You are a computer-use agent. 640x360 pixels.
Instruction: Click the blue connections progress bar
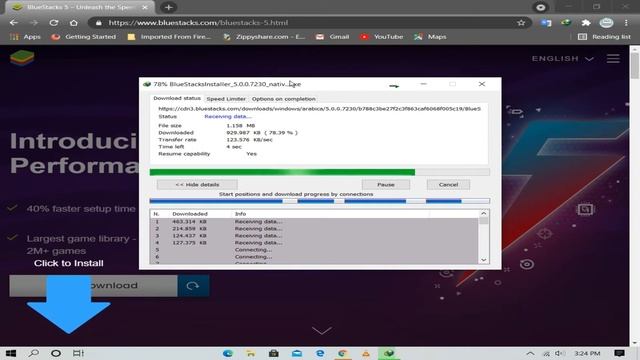click(x=320, y=201)
